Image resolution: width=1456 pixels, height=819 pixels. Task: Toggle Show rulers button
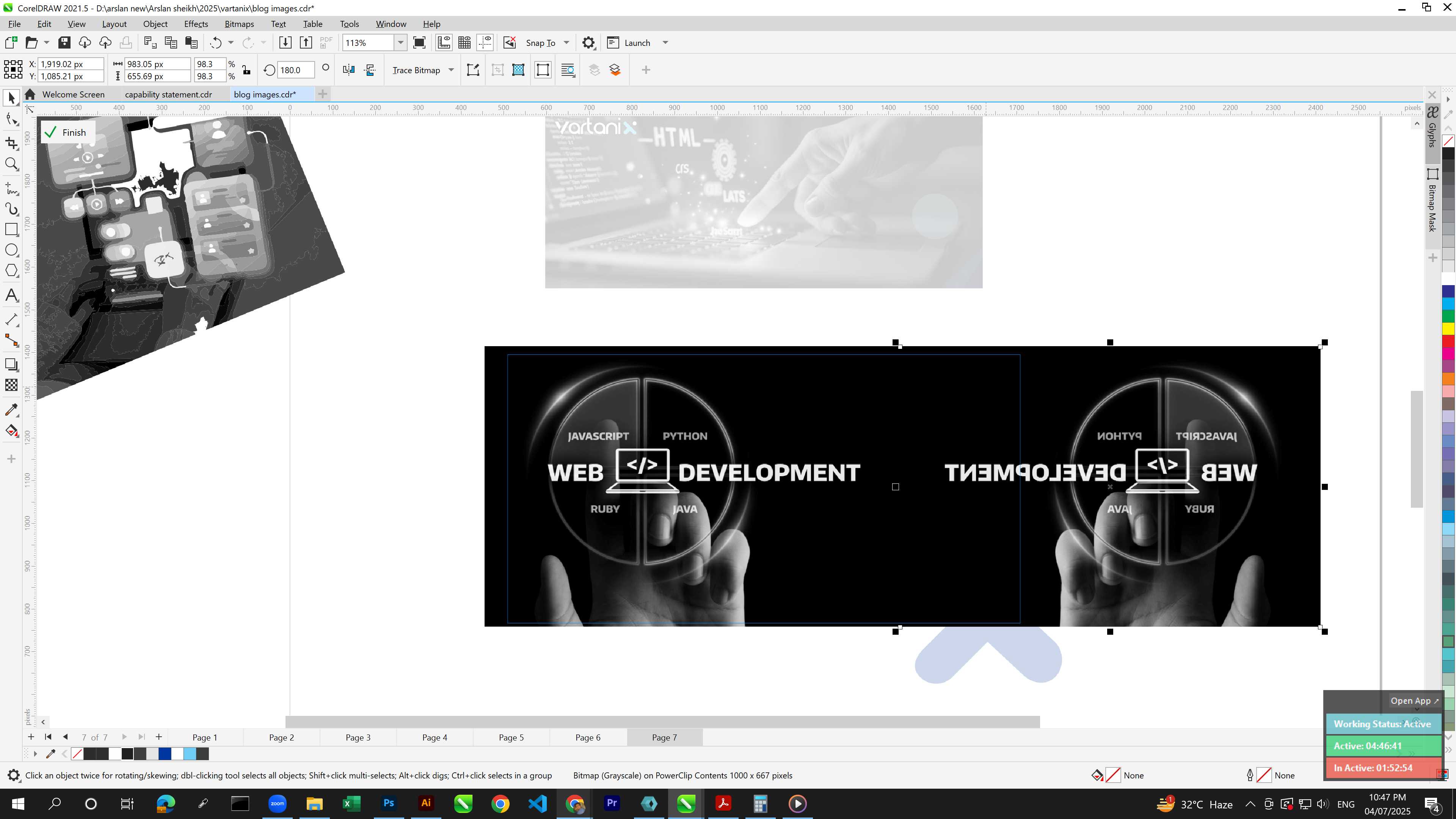[444, 43]
